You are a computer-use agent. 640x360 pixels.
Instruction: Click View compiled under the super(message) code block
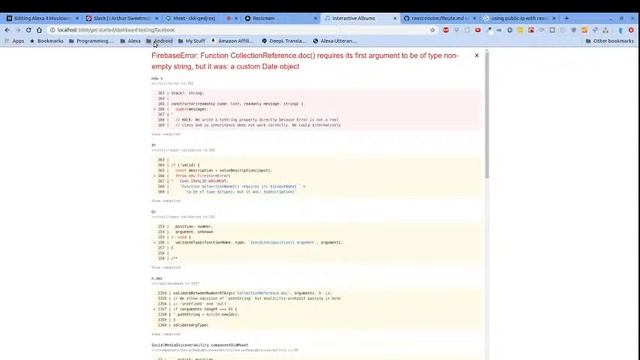[166, 134]
